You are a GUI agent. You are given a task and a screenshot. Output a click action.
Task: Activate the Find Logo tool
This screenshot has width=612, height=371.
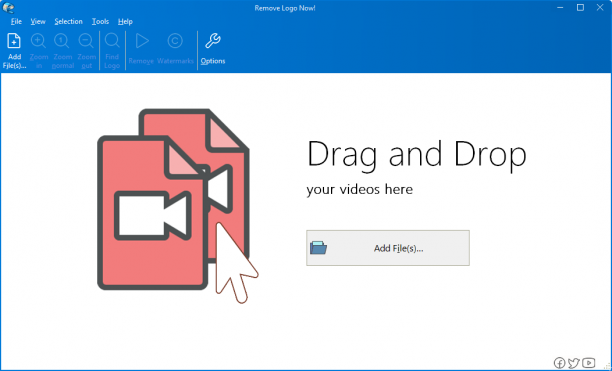point(112,41)
